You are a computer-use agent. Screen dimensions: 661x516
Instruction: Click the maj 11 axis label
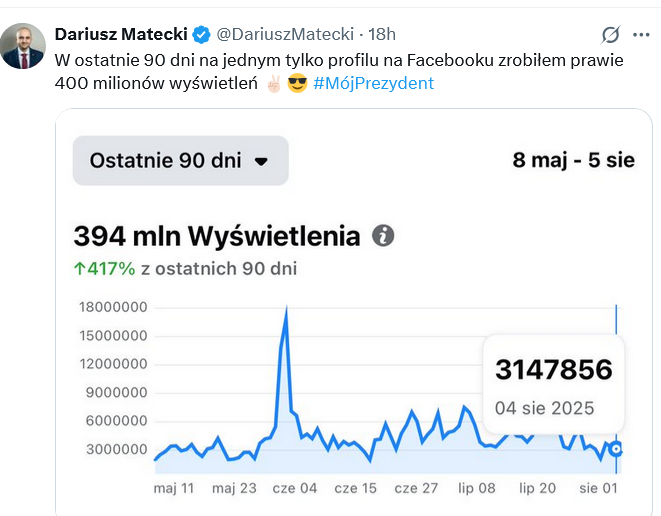coord(173,488)
